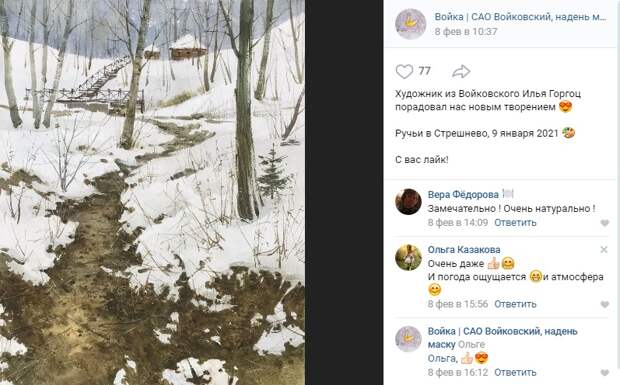620x385 pixels.
Task: Open the Ольга Казакова name link
Action: 464,250
